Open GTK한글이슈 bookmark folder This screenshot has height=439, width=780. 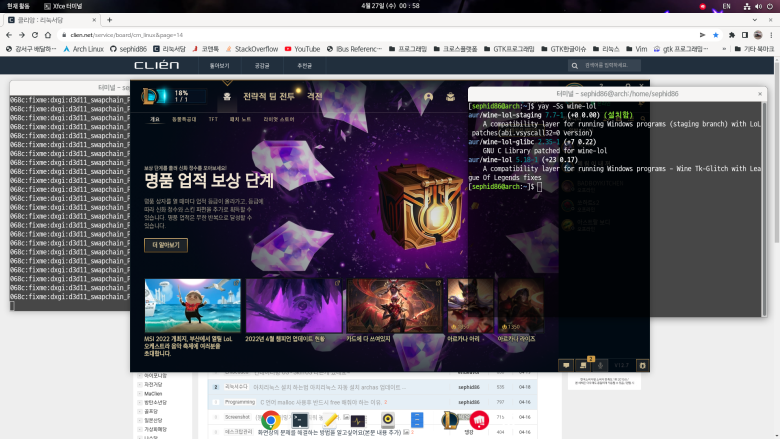point(564,49)
